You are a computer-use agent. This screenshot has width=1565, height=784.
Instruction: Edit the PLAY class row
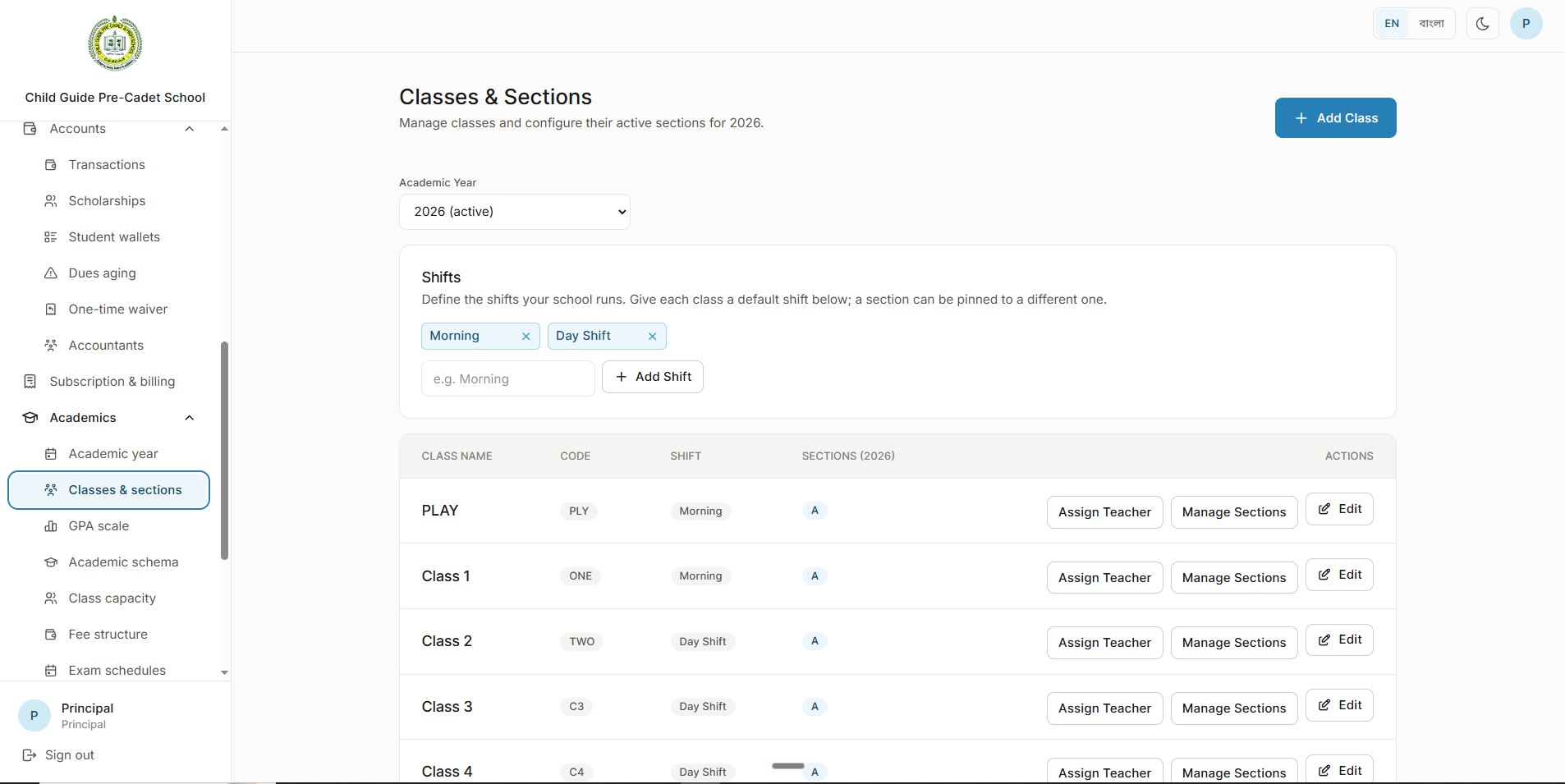[x=1339, y=509]
